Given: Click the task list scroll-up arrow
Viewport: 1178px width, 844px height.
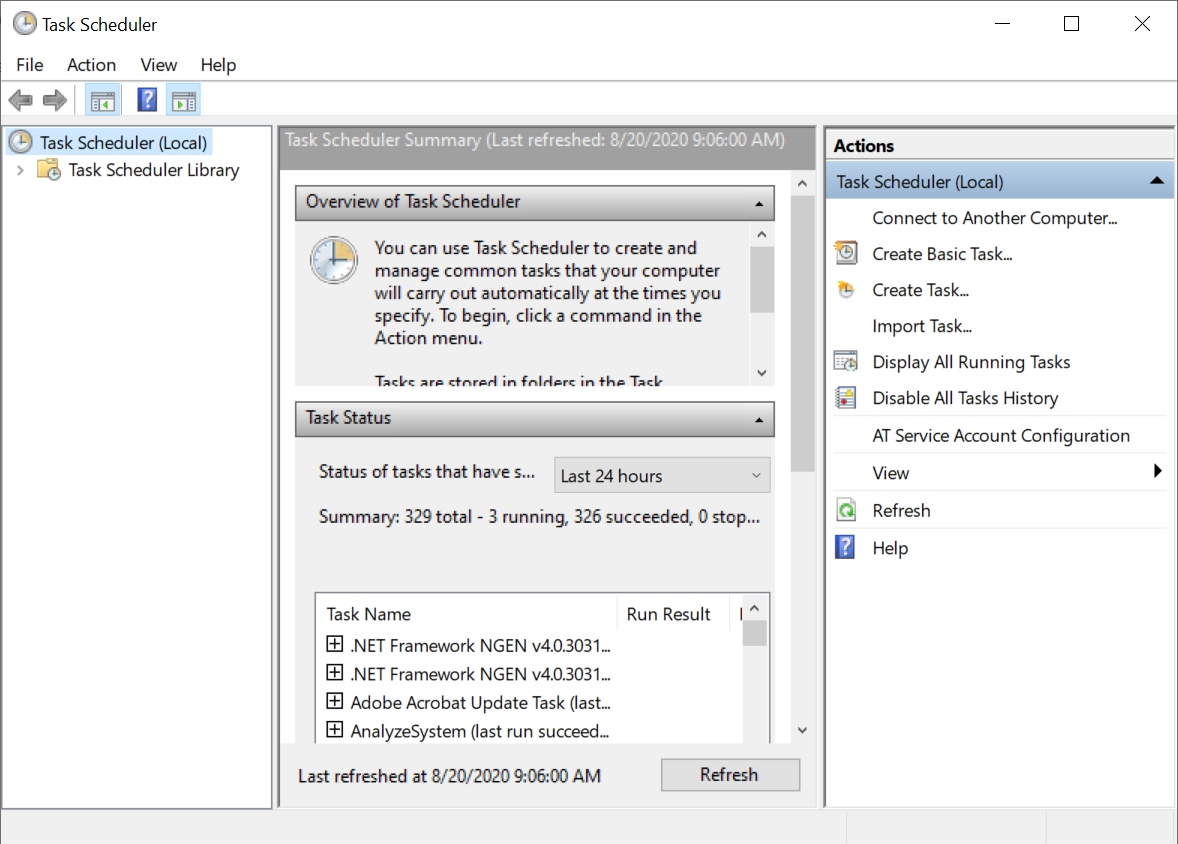Looking at the screenshot, I should point(755,608).
